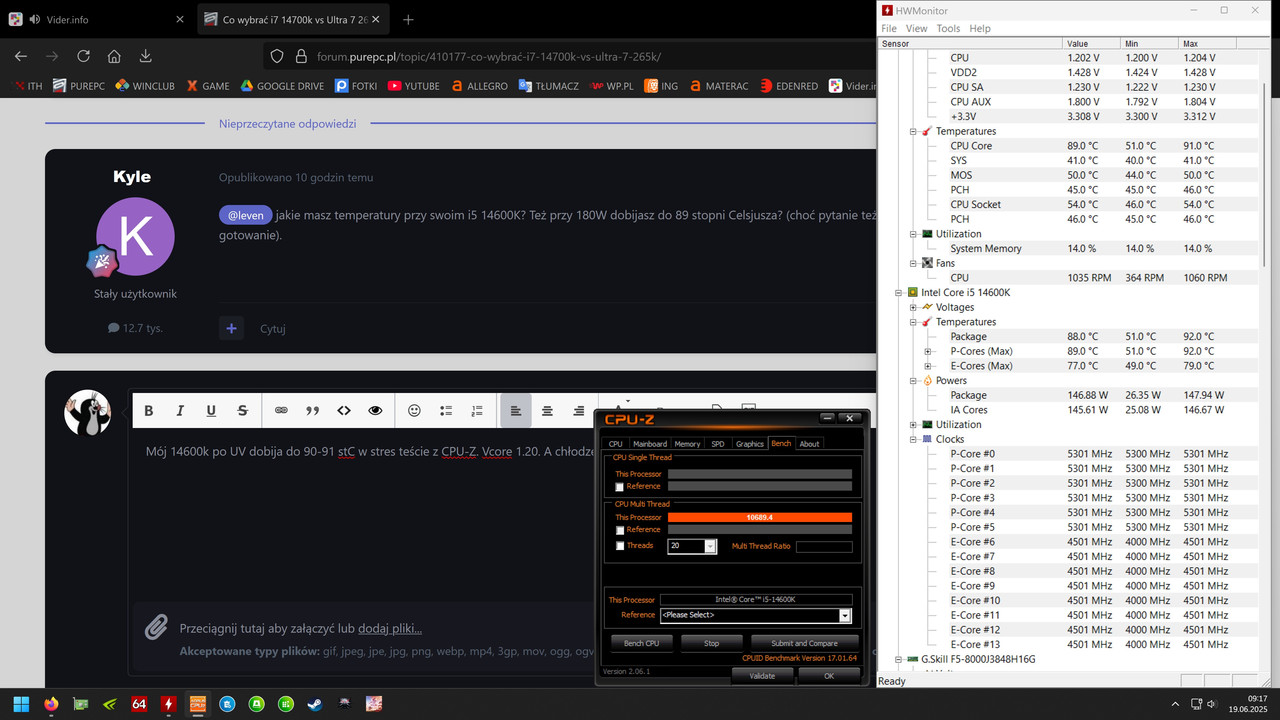
Task: Collapse the Temperatures node above CPU Core
Action: coord(913,131)
